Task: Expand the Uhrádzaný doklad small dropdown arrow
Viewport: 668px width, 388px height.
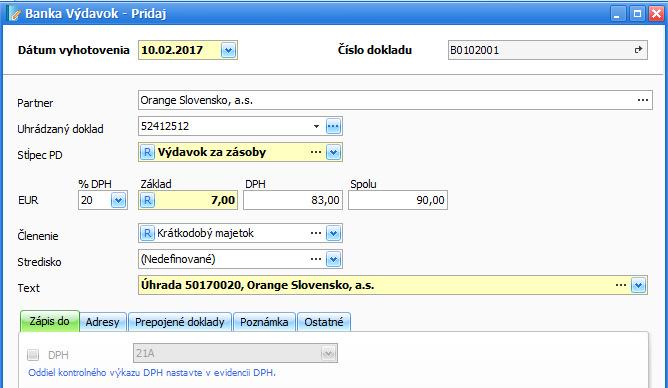Action: click(316, 126)
